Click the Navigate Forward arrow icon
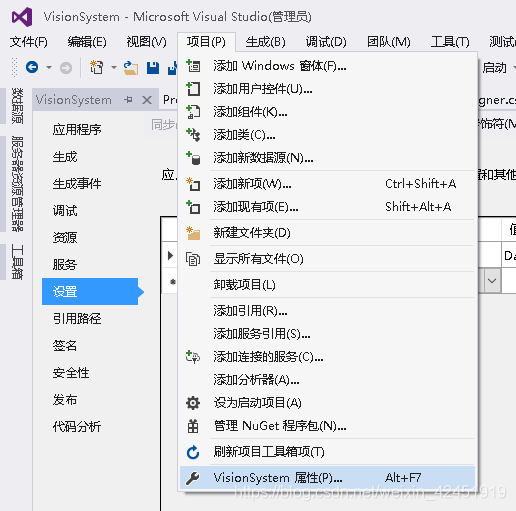The width and height of the screenshot is (516, 511). [66, 68]
